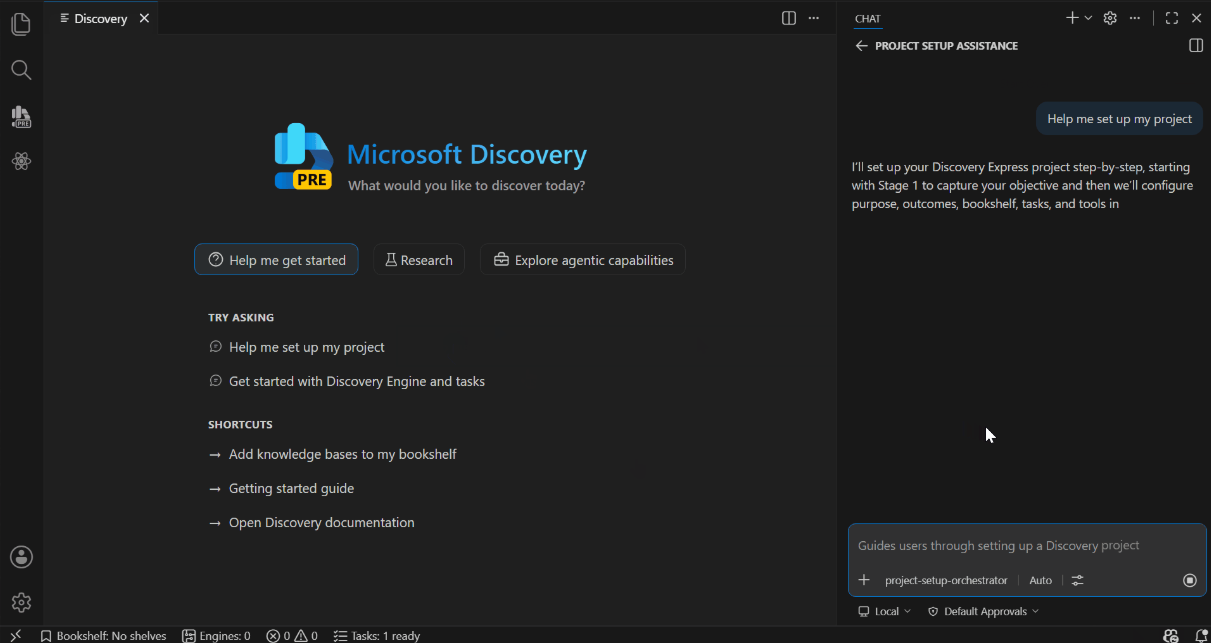Open project-setup-orchestrator agent picker
This screenshot has width=1211, height=643.
pyautogui.click(x=946, y=580)
